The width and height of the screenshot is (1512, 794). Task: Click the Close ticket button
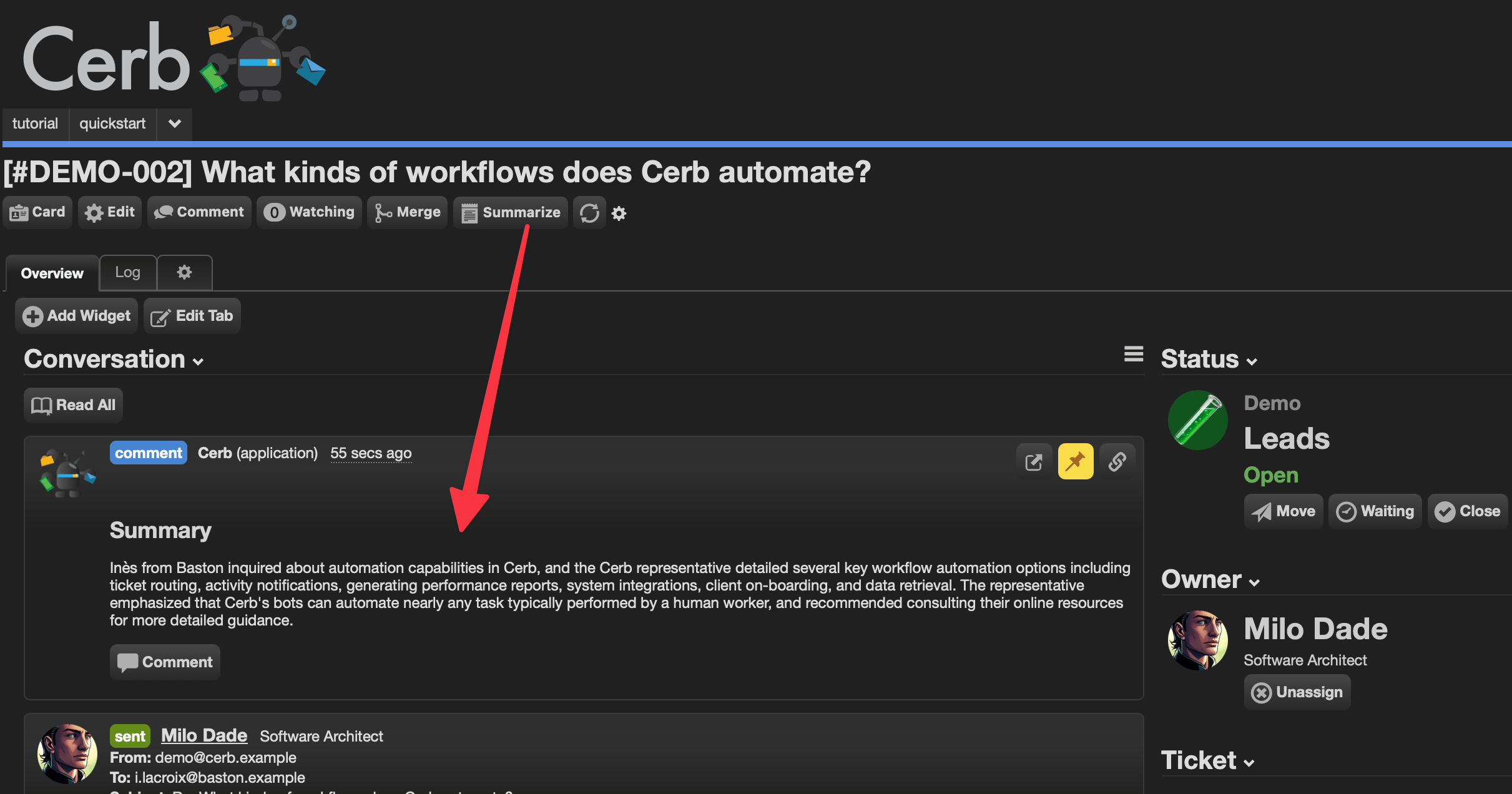[1468, 511]
